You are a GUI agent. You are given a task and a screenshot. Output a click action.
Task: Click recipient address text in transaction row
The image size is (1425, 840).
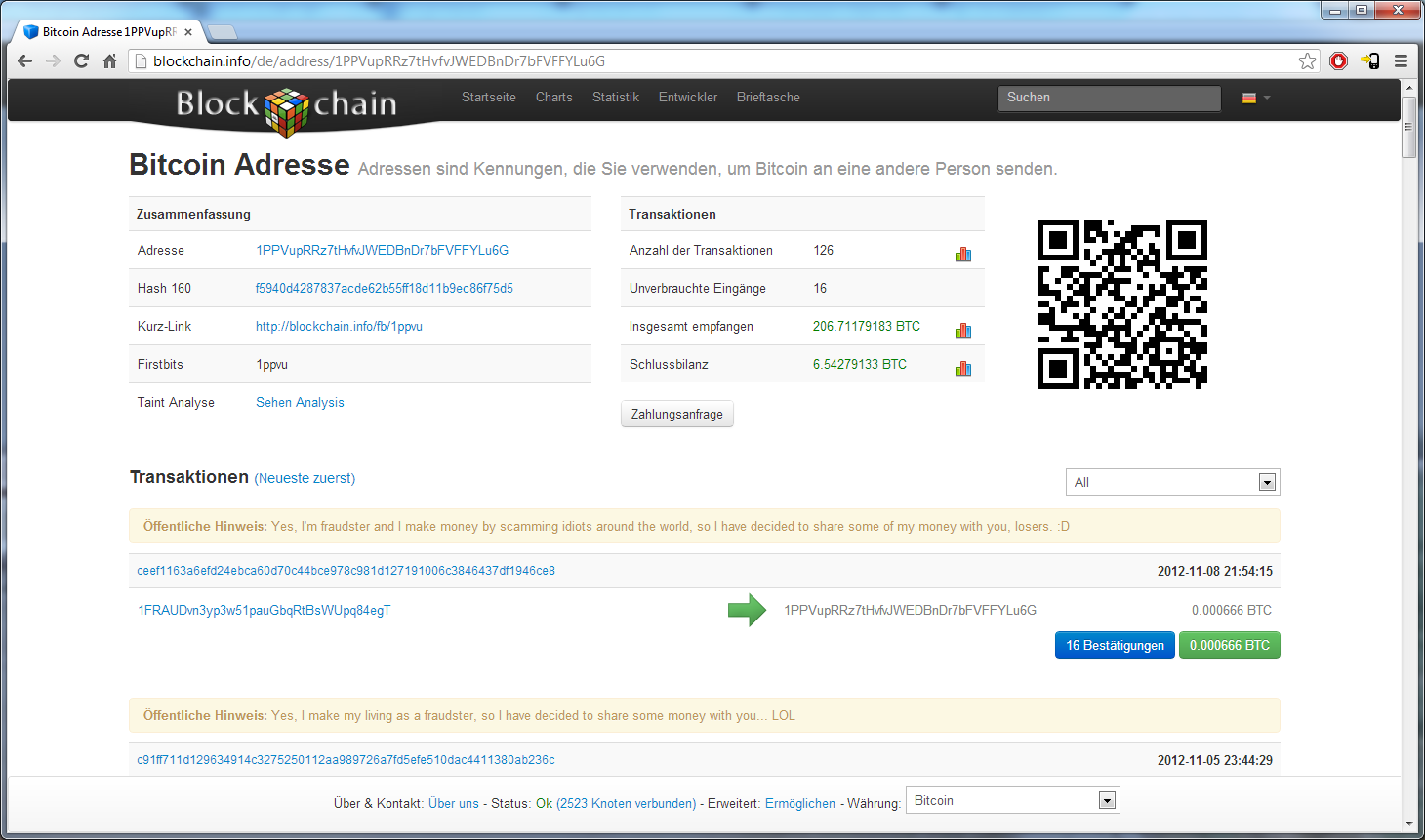(x=910, y=610)
